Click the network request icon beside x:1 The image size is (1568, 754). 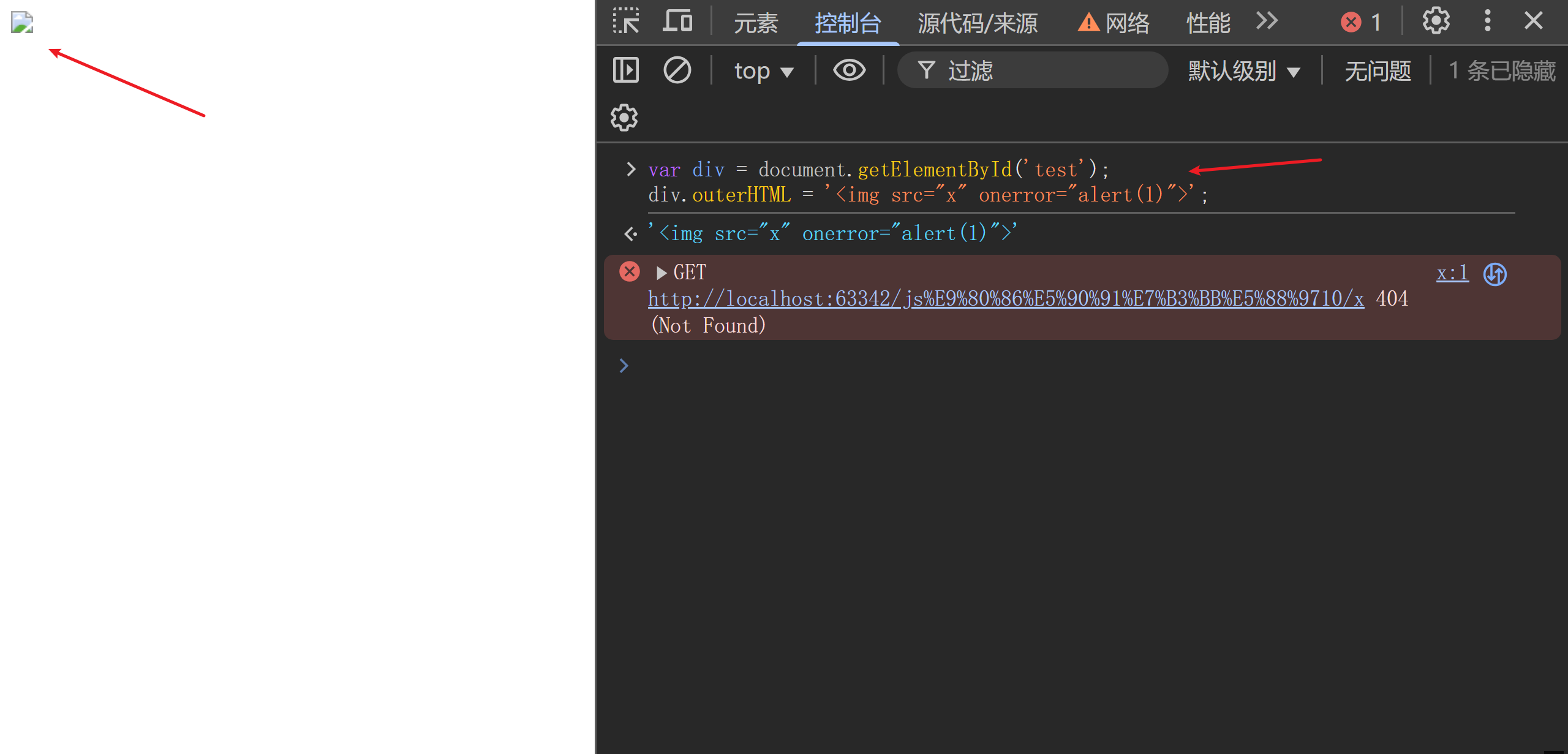coord(1494,274)
